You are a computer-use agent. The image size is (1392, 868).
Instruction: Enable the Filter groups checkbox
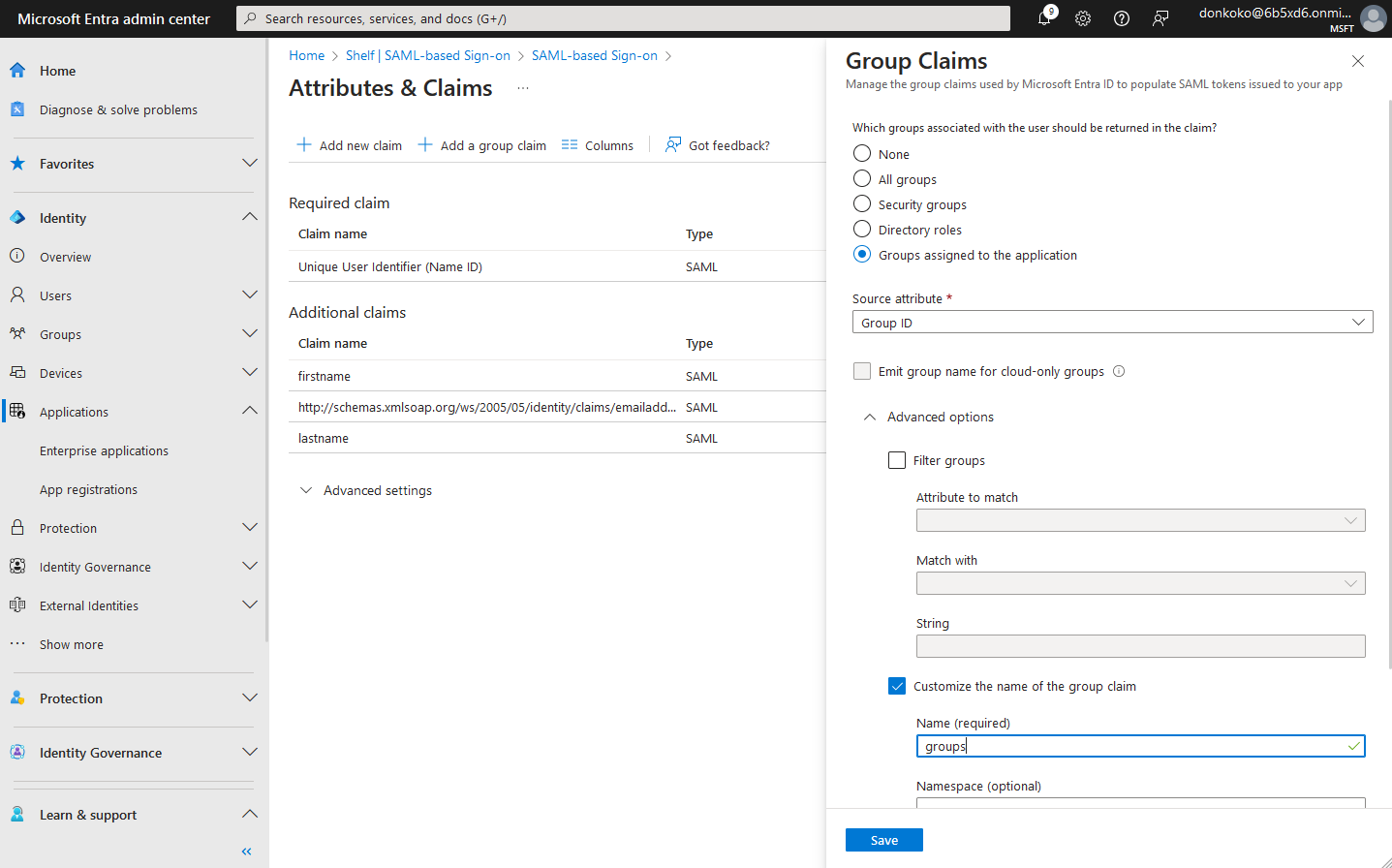897,460
